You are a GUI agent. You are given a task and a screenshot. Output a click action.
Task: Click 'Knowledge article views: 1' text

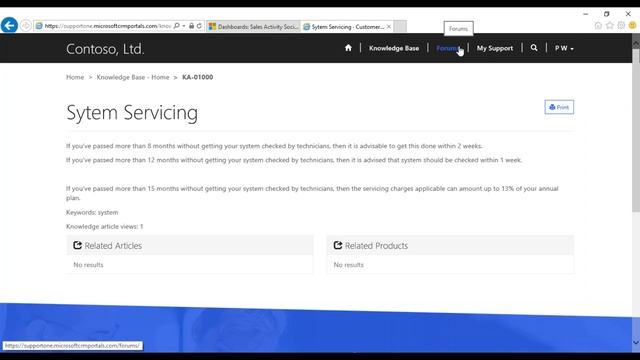click(x=104, y=227)
